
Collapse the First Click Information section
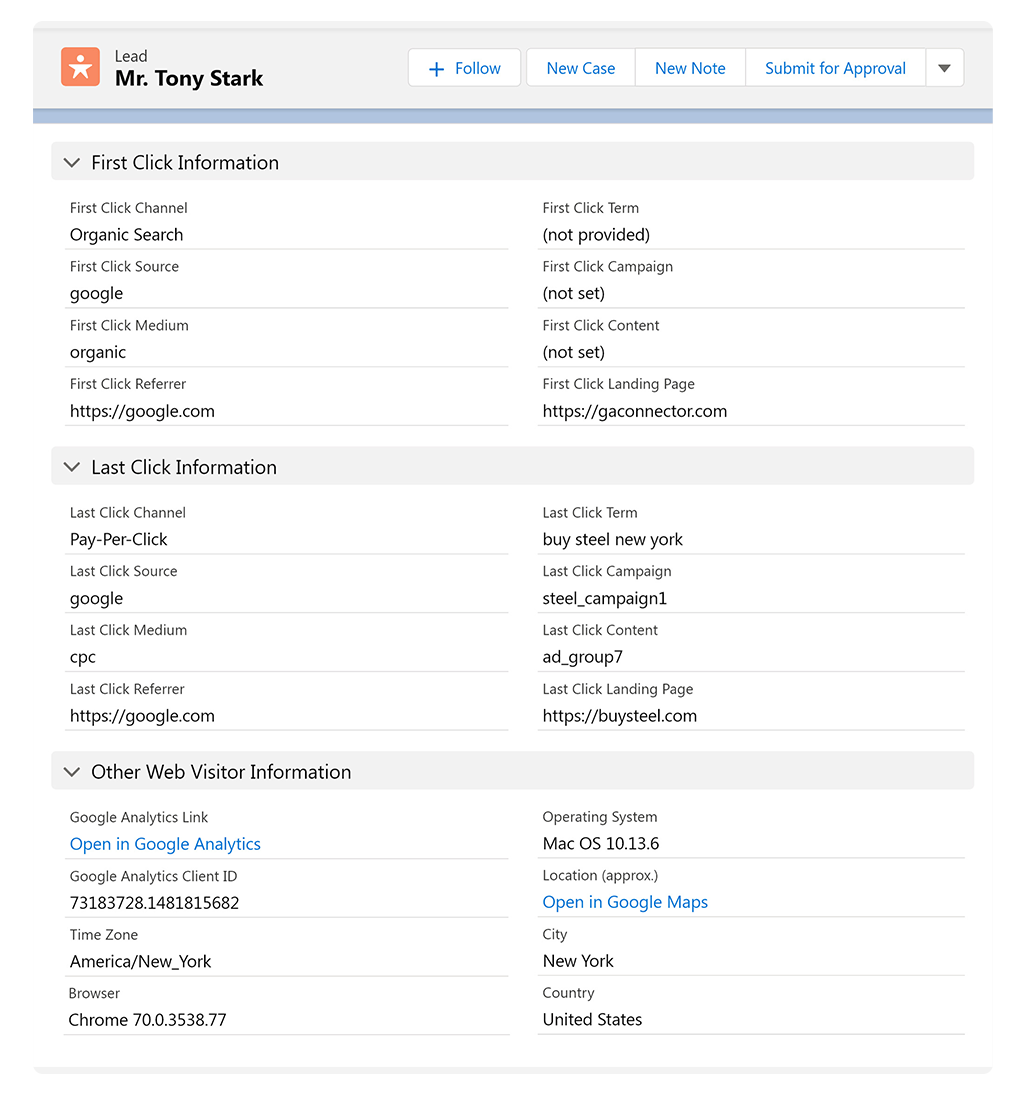coord(72,163)
